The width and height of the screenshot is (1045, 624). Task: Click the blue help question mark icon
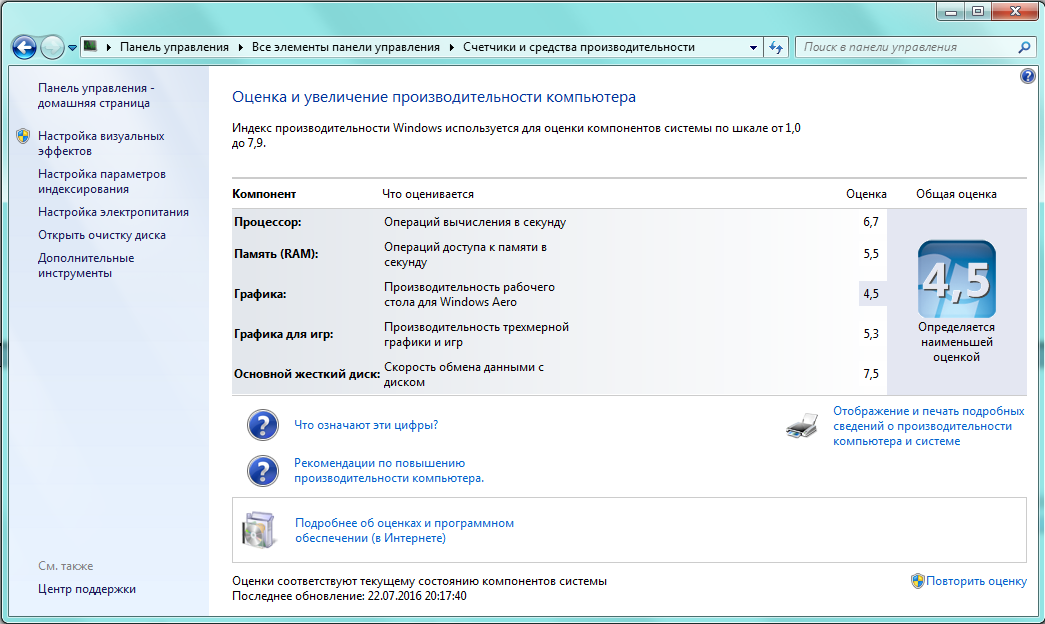tap(1027, 77)
